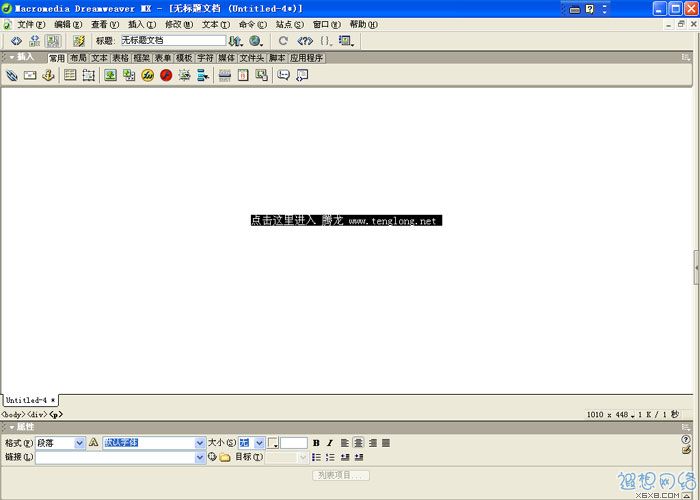This screenshot has width=700, height=500.
Task: Switch to Code view
Action: (16, 41)
